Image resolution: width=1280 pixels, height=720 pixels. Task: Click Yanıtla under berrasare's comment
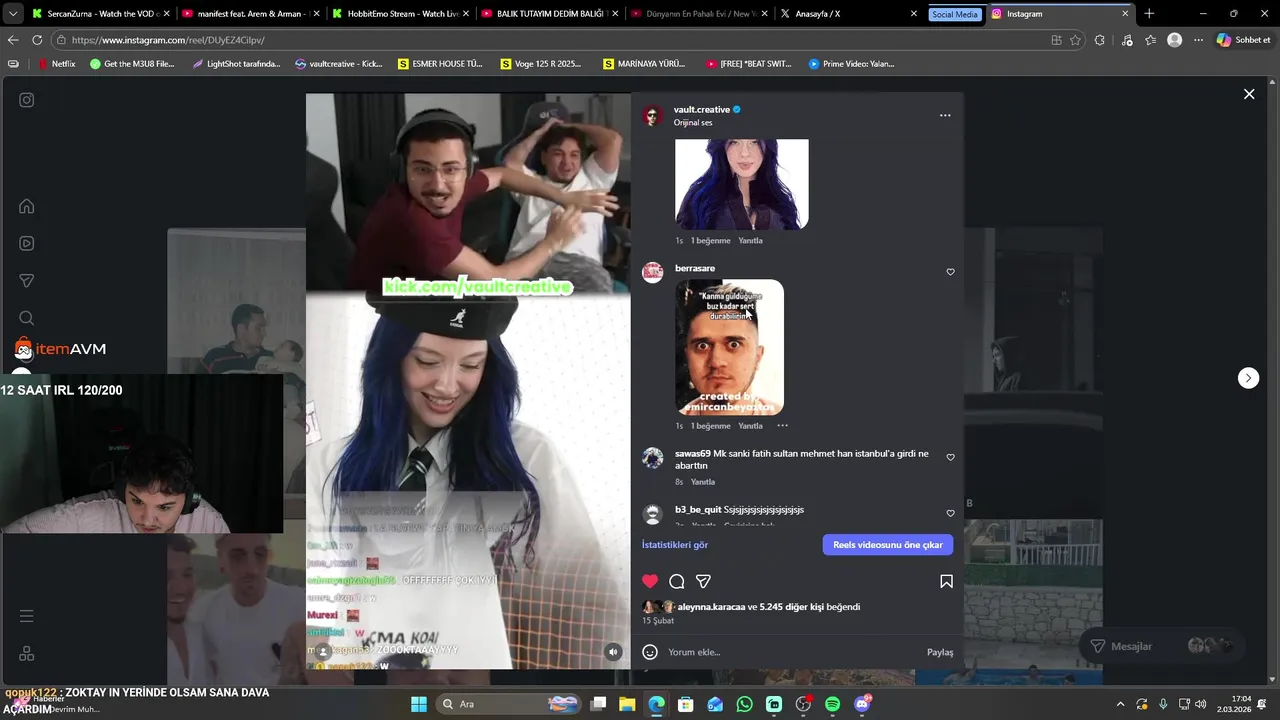coord(750,426)
